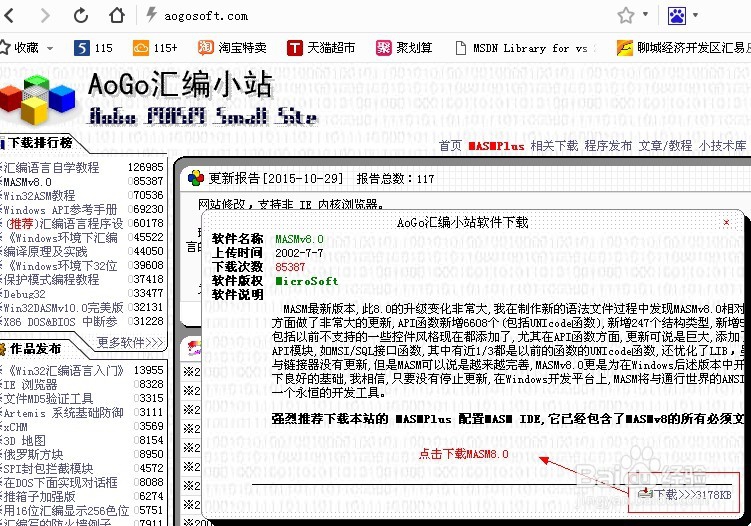Open 用16位汇编显示256色位 entry

[66, 510]
